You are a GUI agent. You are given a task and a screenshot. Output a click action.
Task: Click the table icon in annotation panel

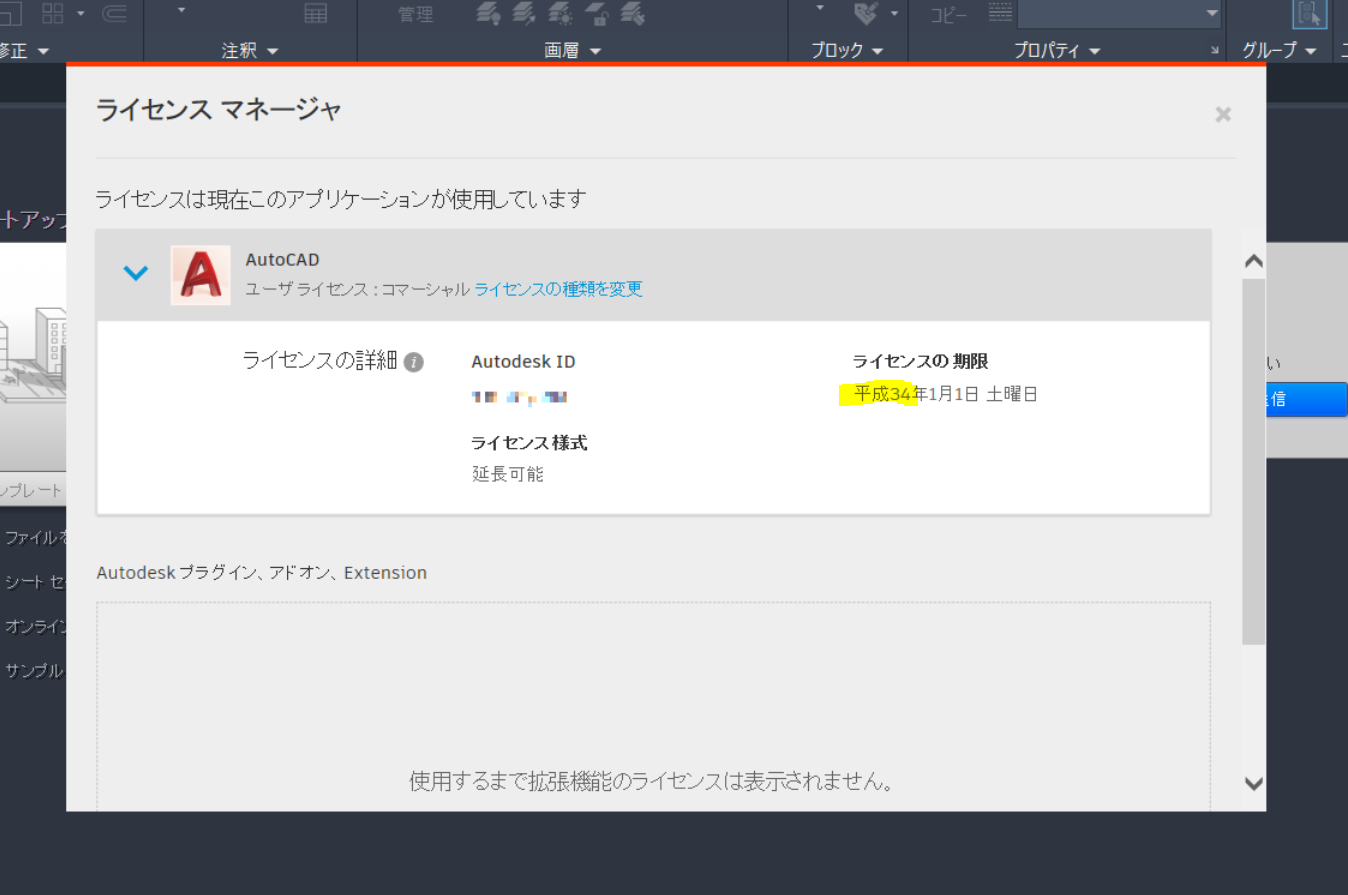[316, 13]
